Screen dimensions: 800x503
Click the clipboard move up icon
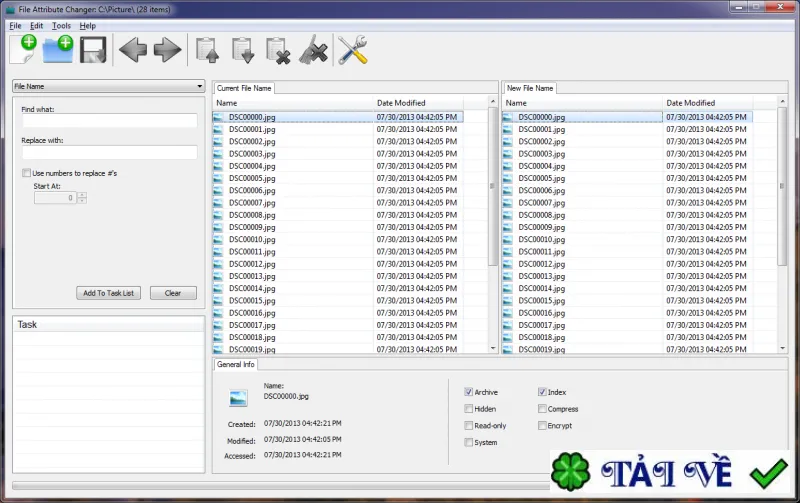point(207,50)
